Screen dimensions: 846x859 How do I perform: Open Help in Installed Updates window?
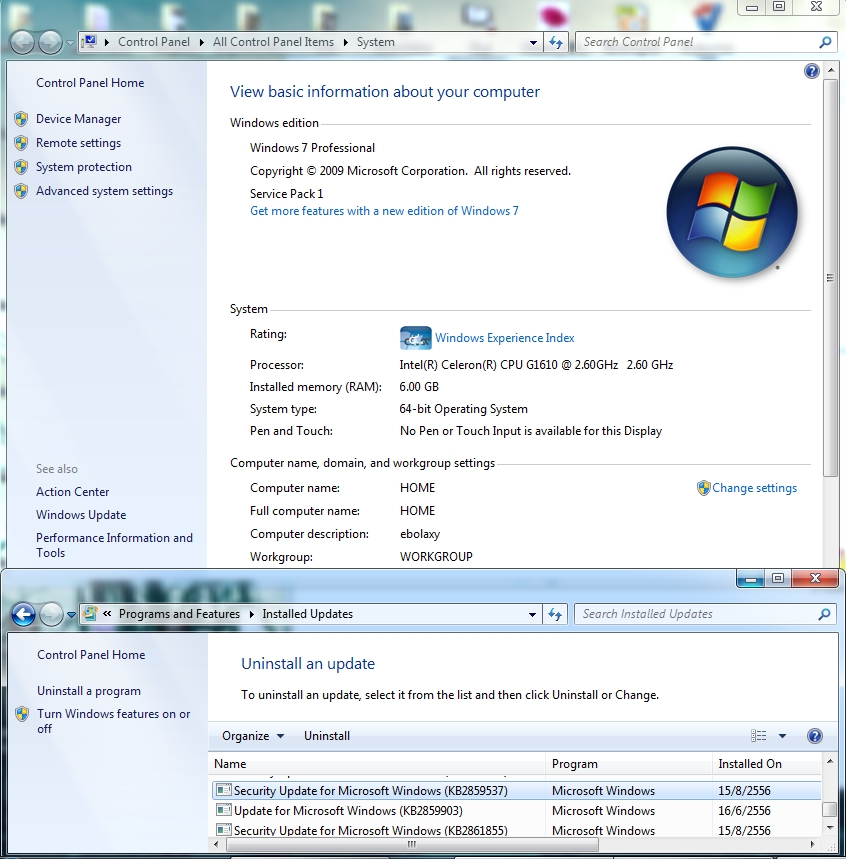click(815, 736)
